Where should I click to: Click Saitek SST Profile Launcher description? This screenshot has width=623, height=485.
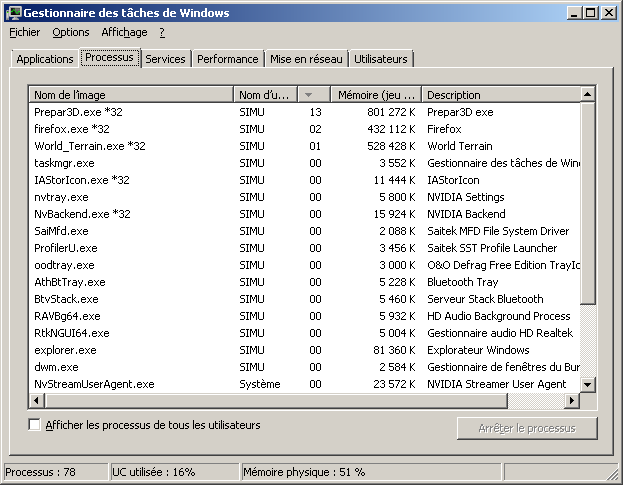click(492, 248)
